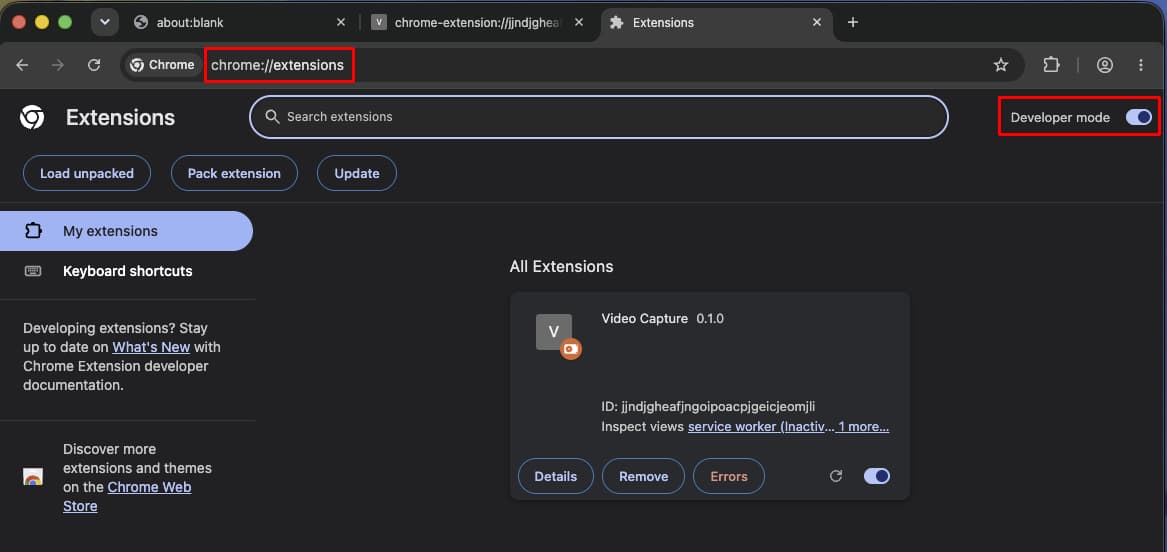
Task: Select My extensions in the sidebar
Action: 127,231
